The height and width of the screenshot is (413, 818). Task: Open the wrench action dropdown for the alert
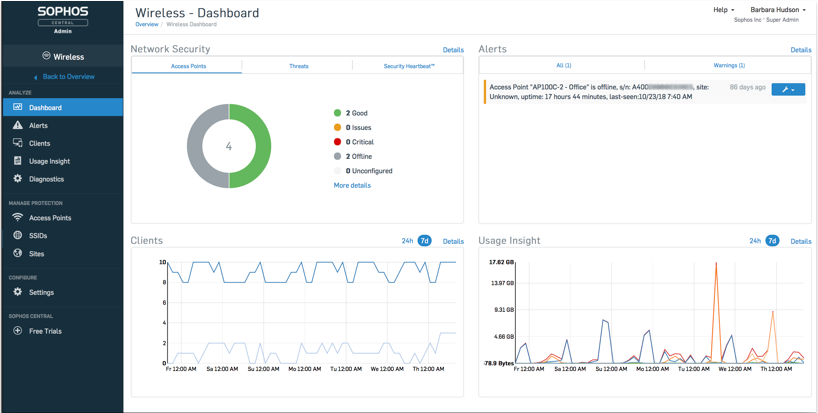788,89
